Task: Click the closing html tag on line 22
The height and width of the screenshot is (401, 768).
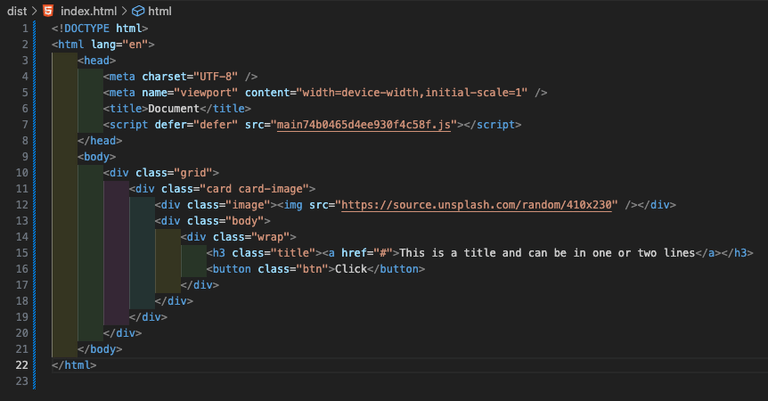Action: (x=74, y=365)
